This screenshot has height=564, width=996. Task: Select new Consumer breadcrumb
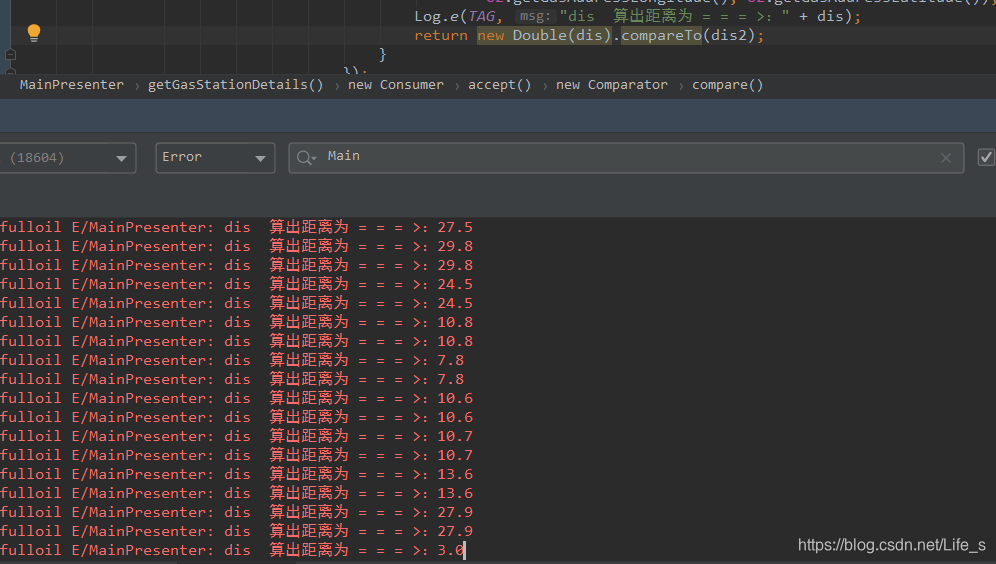pyautogui.click(x=396, y=85)
